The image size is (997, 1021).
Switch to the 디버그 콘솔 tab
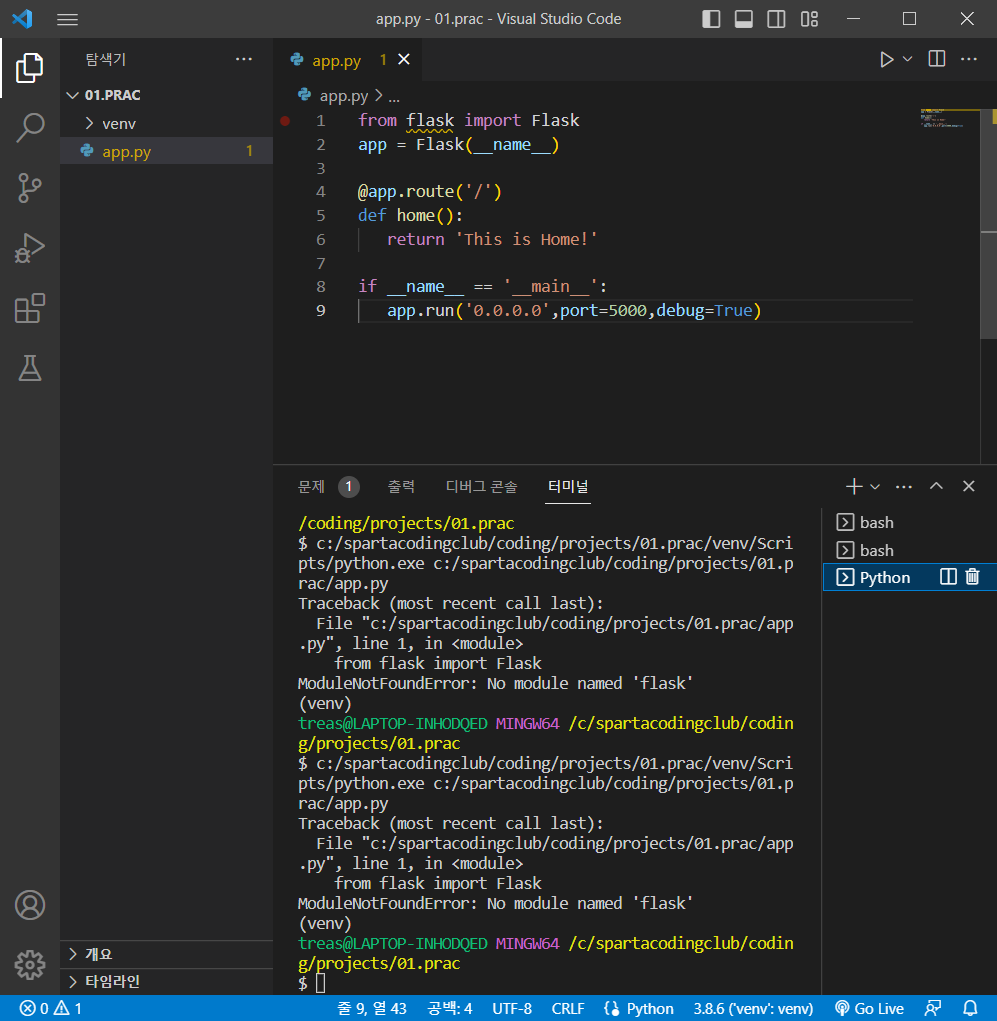click(x=481, y=486)
